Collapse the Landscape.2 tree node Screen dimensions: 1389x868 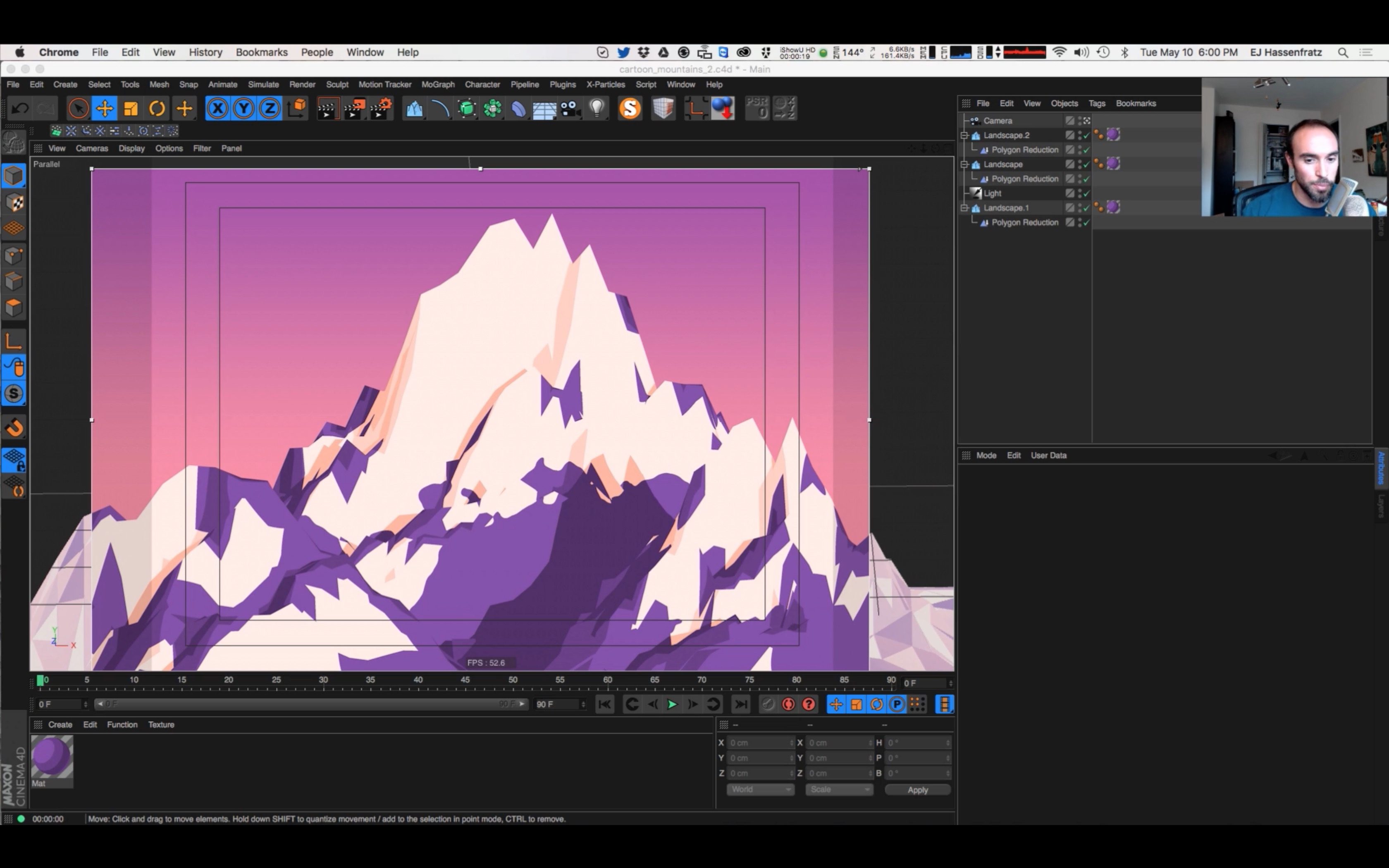(x=965, y=136)
